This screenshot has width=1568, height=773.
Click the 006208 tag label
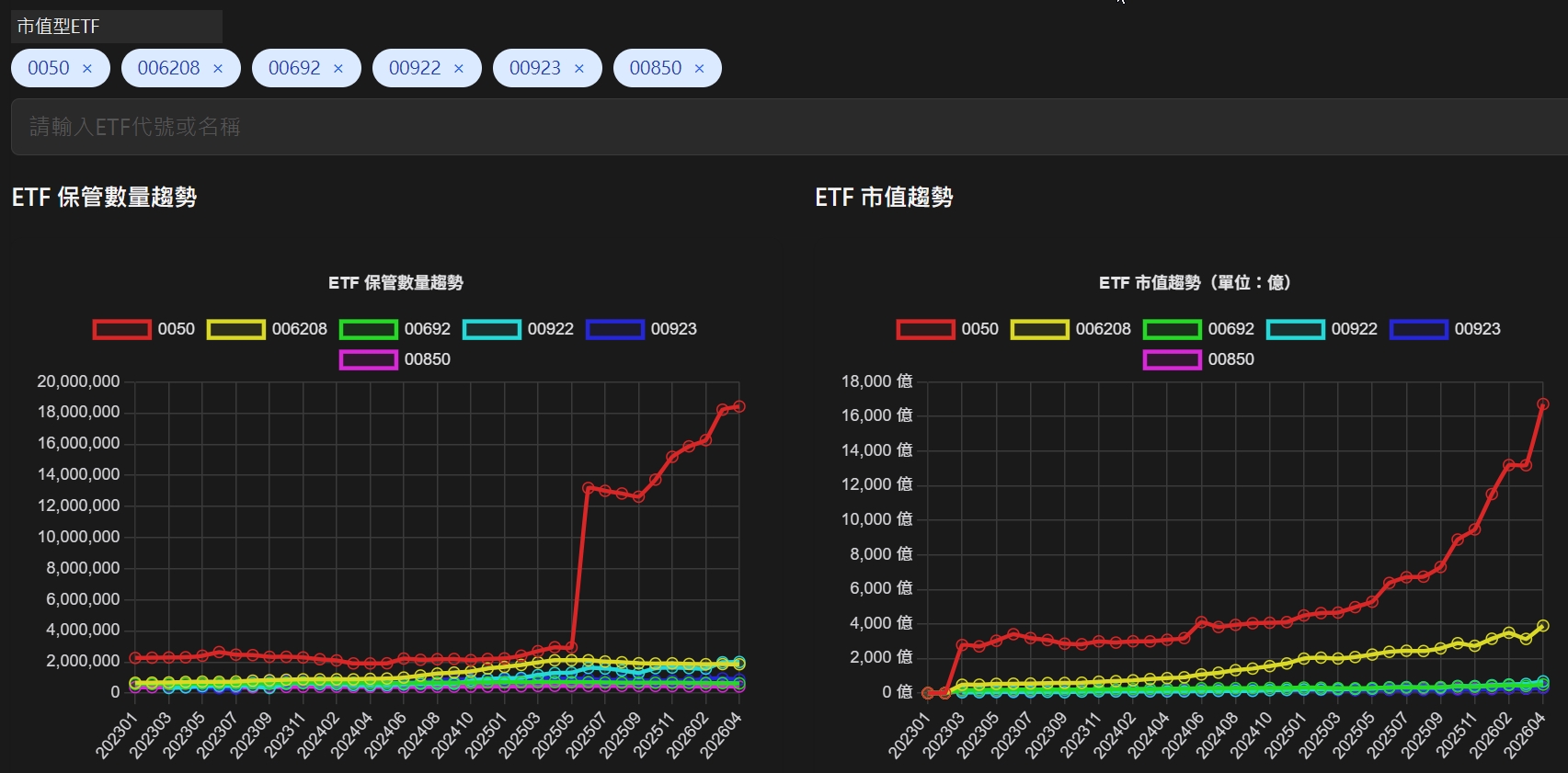[x=168, y=68]
